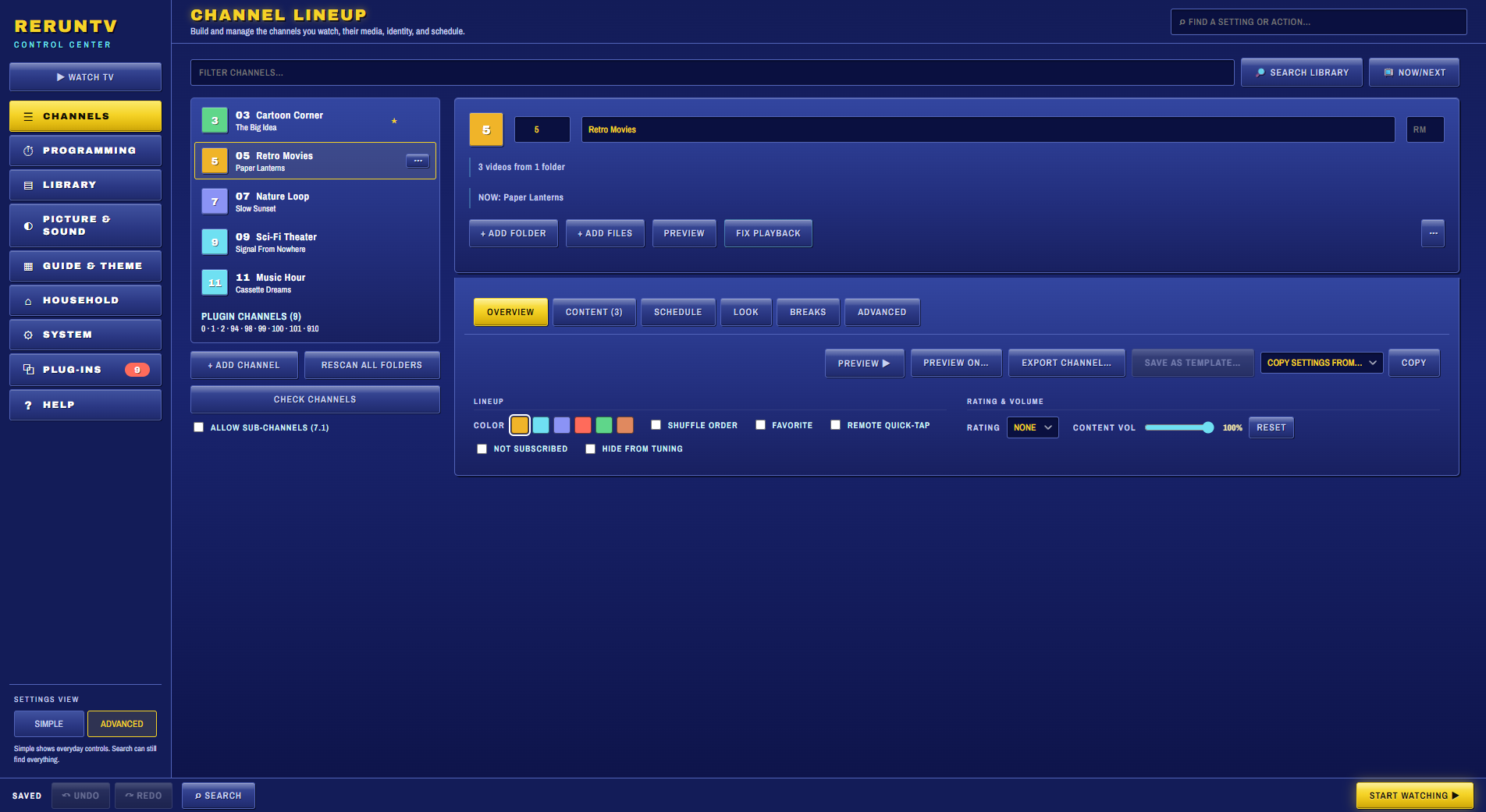Switch to the Content (3) tab
1486x812 pixels.
click(594, 312)
